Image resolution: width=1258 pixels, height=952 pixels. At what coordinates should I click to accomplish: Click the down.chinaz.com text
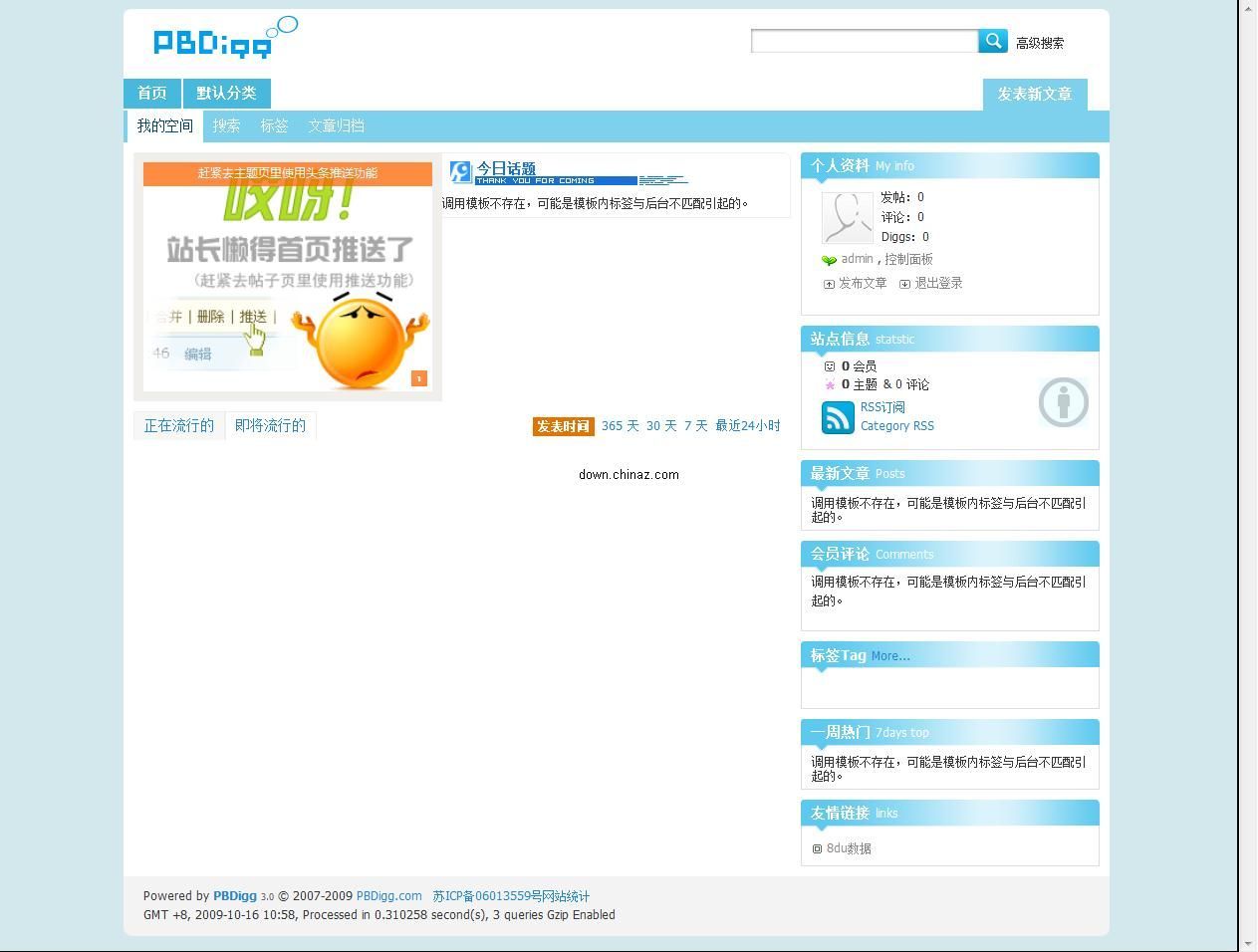629,475
